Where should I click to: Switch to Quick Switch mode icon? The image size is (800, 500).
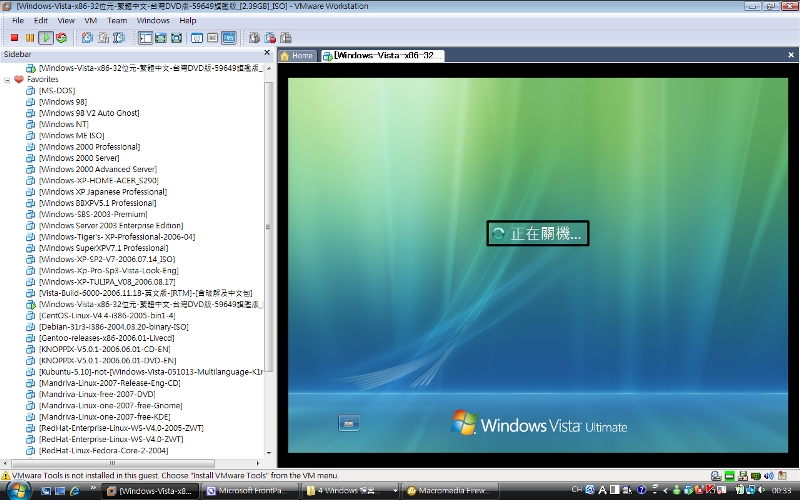click(161, 38)
